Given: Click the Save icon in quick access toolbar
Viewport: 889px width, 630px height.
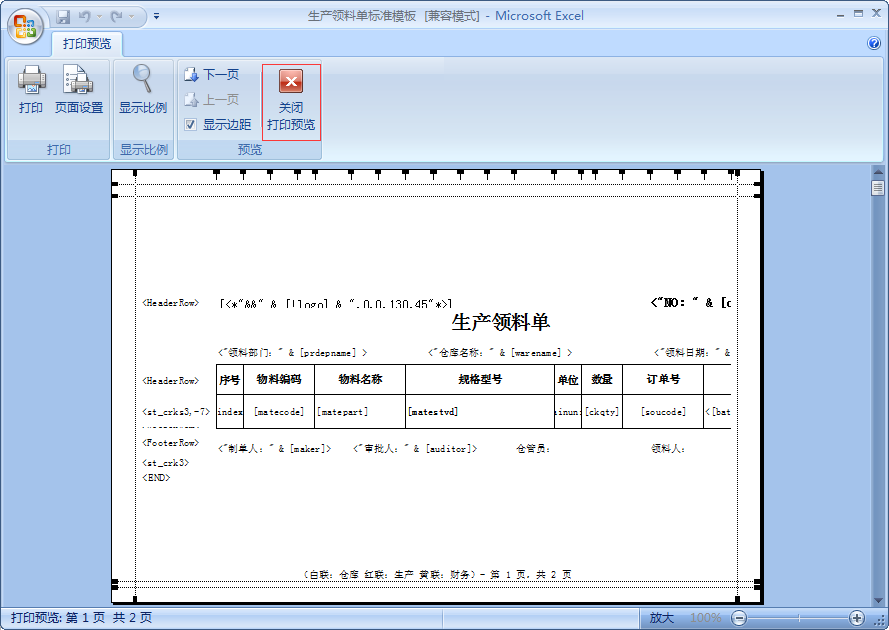Looking at the screenshot, I should [63, 16].
